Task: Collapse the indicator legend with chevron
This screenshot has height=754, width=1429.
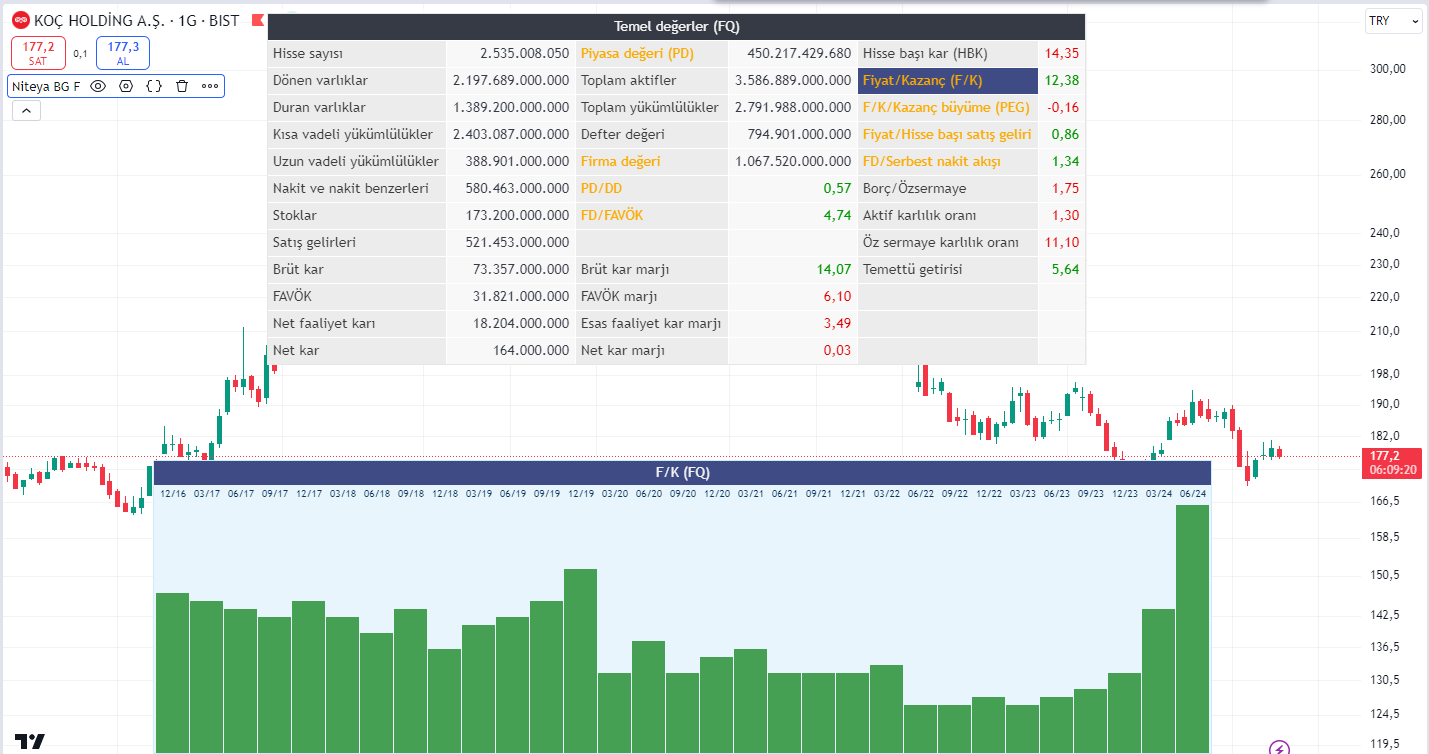Action: pos(26,111)
